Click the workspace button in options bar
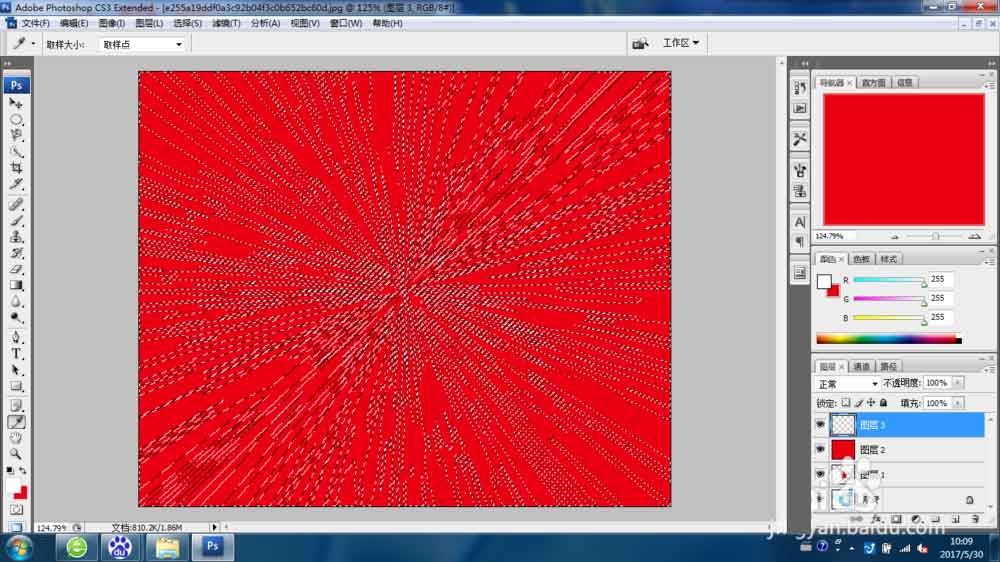The image size is (1000, 562). (x=681, y=43)
